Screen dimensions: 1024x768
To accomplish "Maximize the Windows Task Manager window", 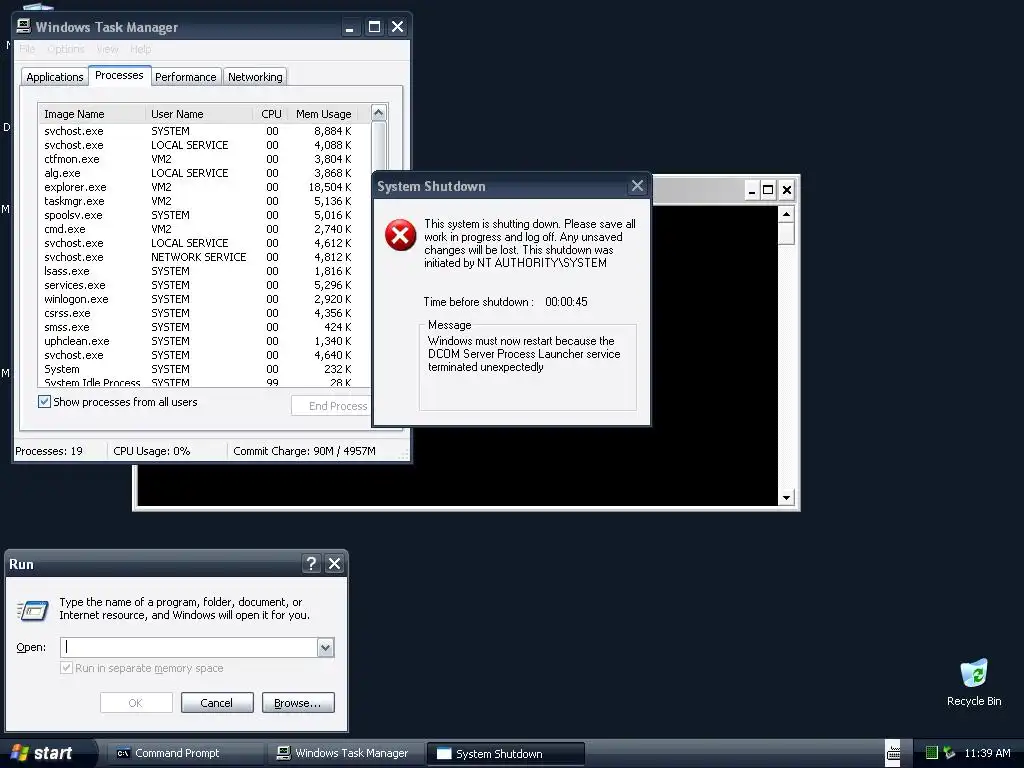I will tap(374, 27).
